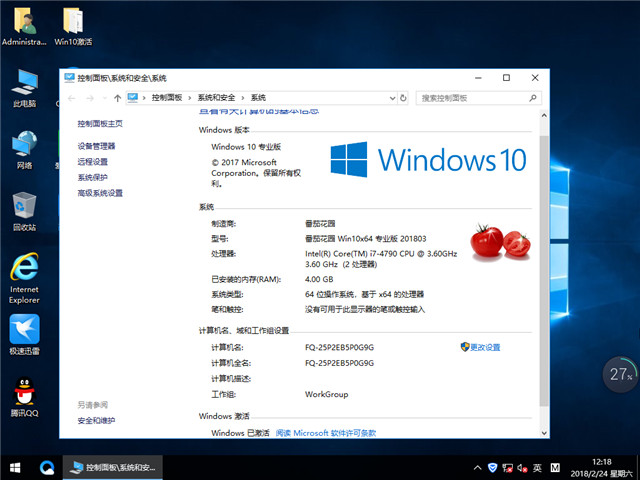Image resolution: width=640 pixels, height=480 pixels.
Task: Expand the chevron after 系统和安全 breadcrumb
Action: point(243,98)
